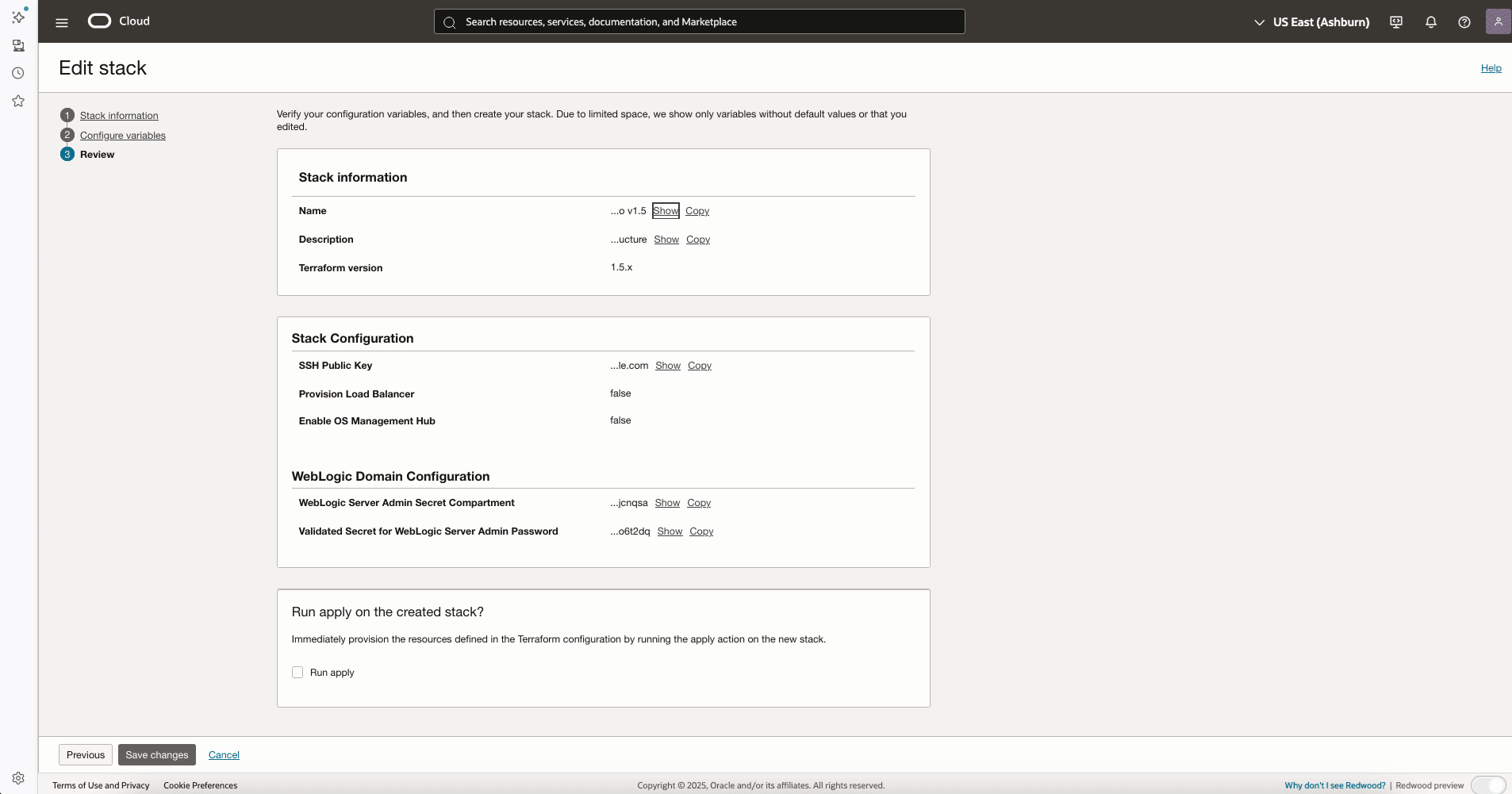The image size is (1512, 794).
Task: Open the AI assistant sparkle icon
Action: point(19,16)
